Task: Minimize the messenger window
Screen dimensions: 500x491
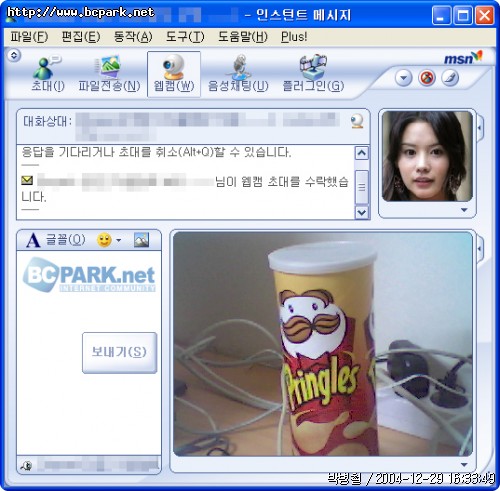Action: (441, 15)
